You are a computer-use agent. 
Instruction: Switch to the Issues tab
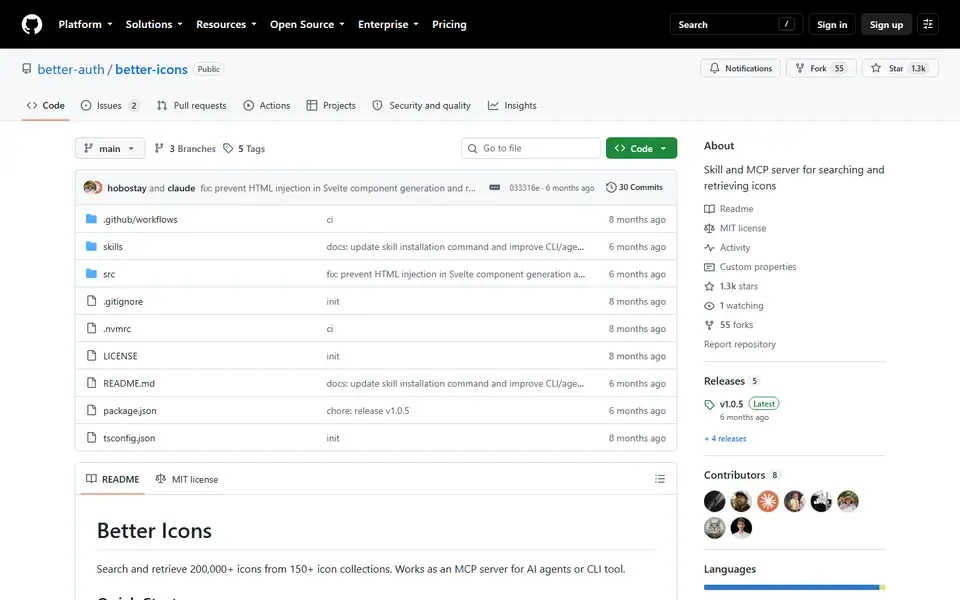pyautogui.click(x=110, y=105)
